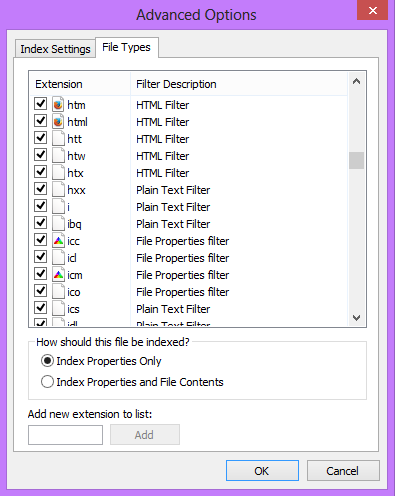Uncheck the htm extension checkbox

tap(41, 104)
